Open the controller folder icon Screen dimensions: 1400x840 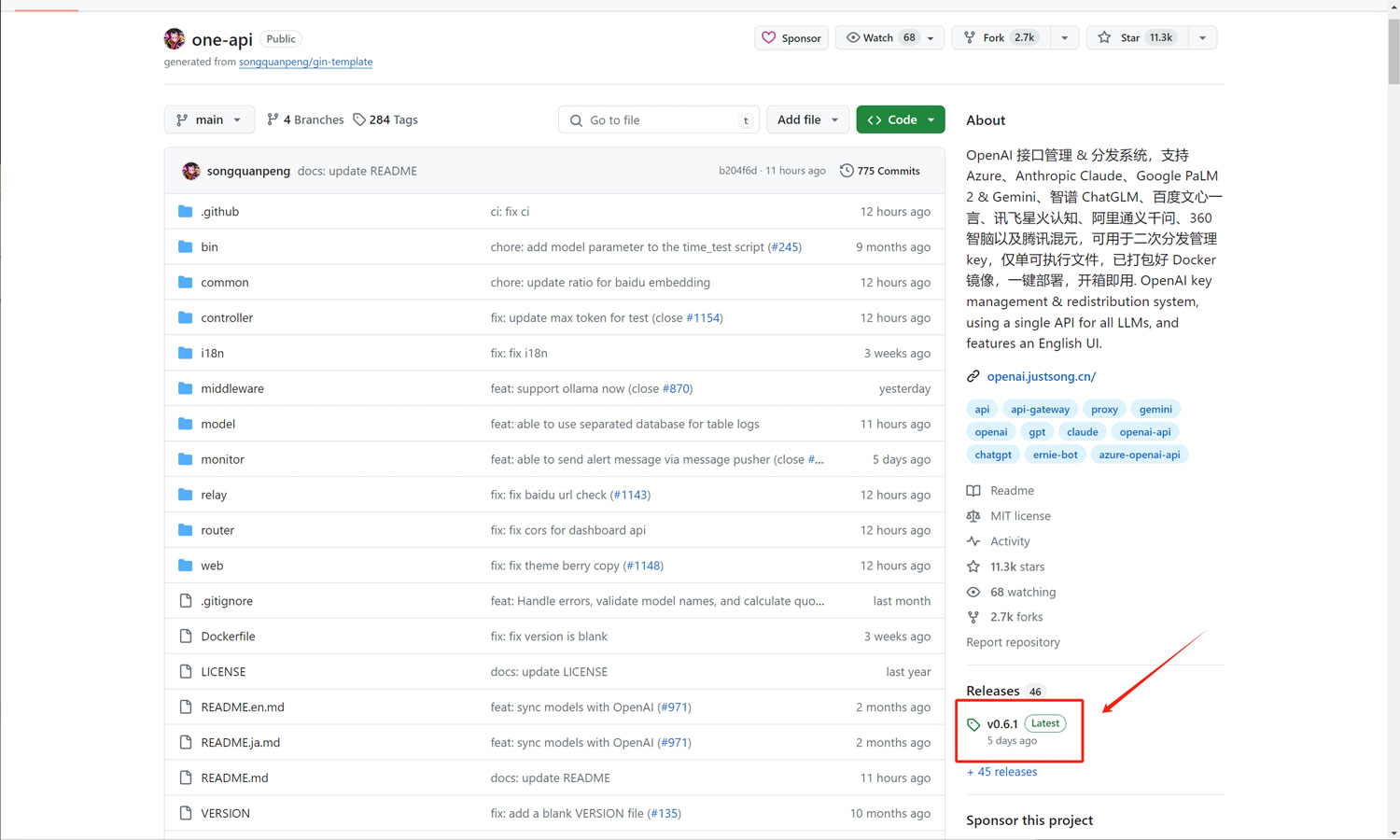coord(185,317)
